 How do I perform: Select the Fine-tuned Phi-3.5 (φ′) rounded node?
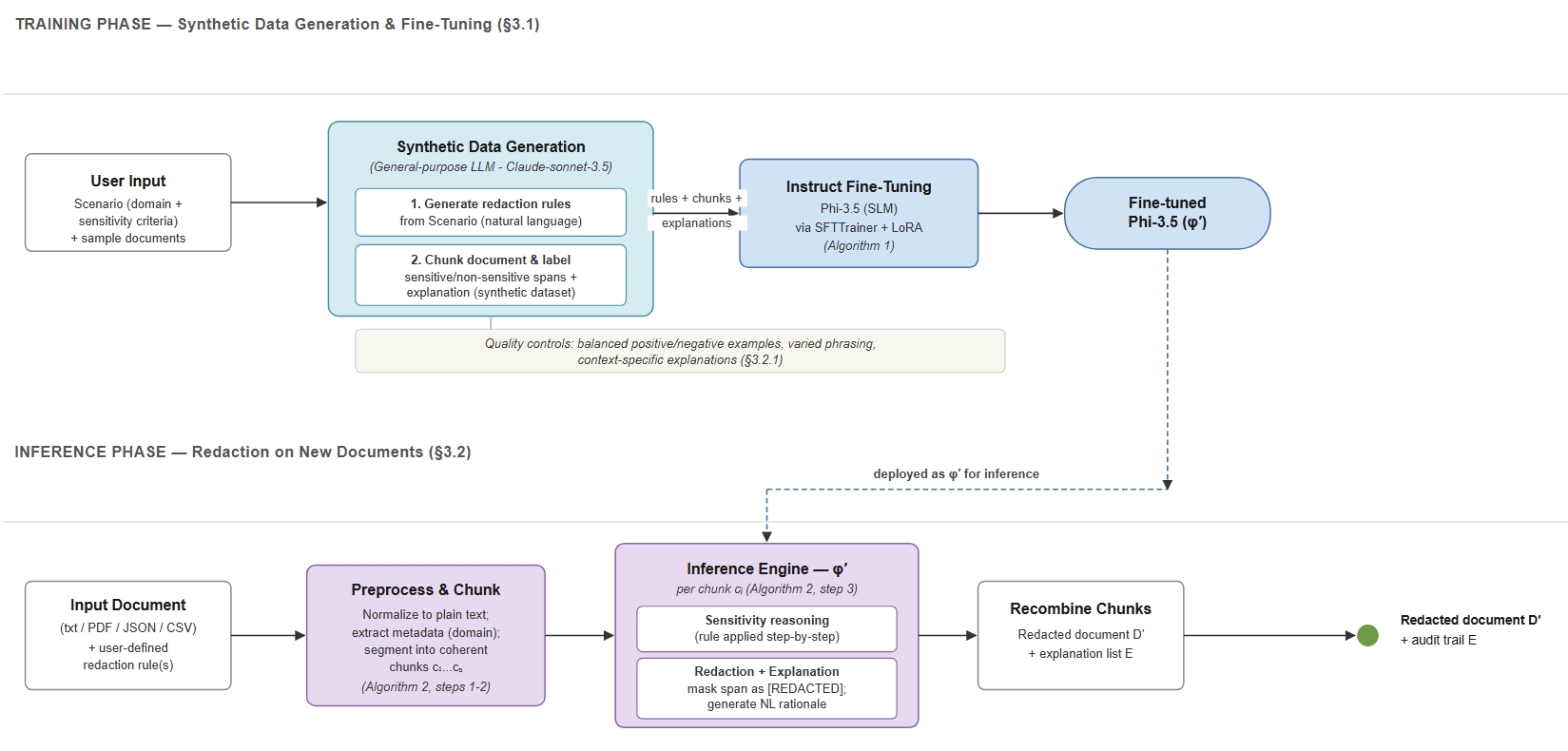click(1167, 213)
